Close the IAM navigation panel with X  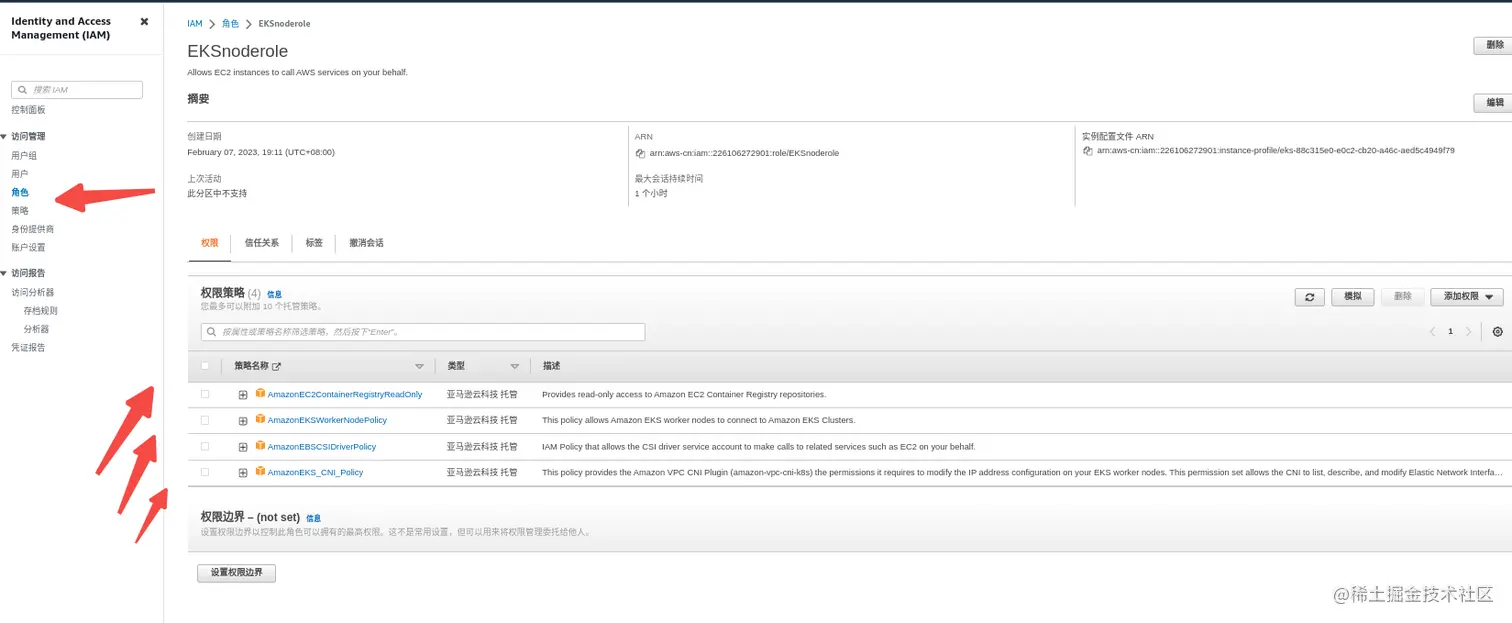pos(144,21)
